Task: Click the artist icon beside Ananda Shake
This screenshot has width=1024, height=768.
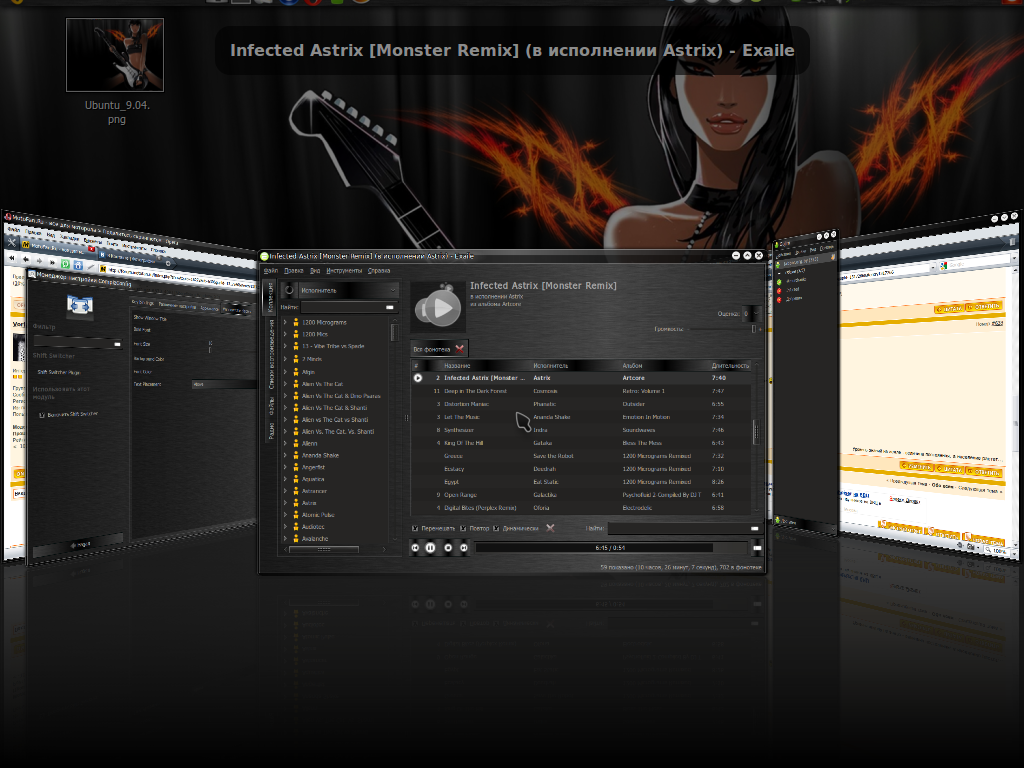Action: pos(296,455)
